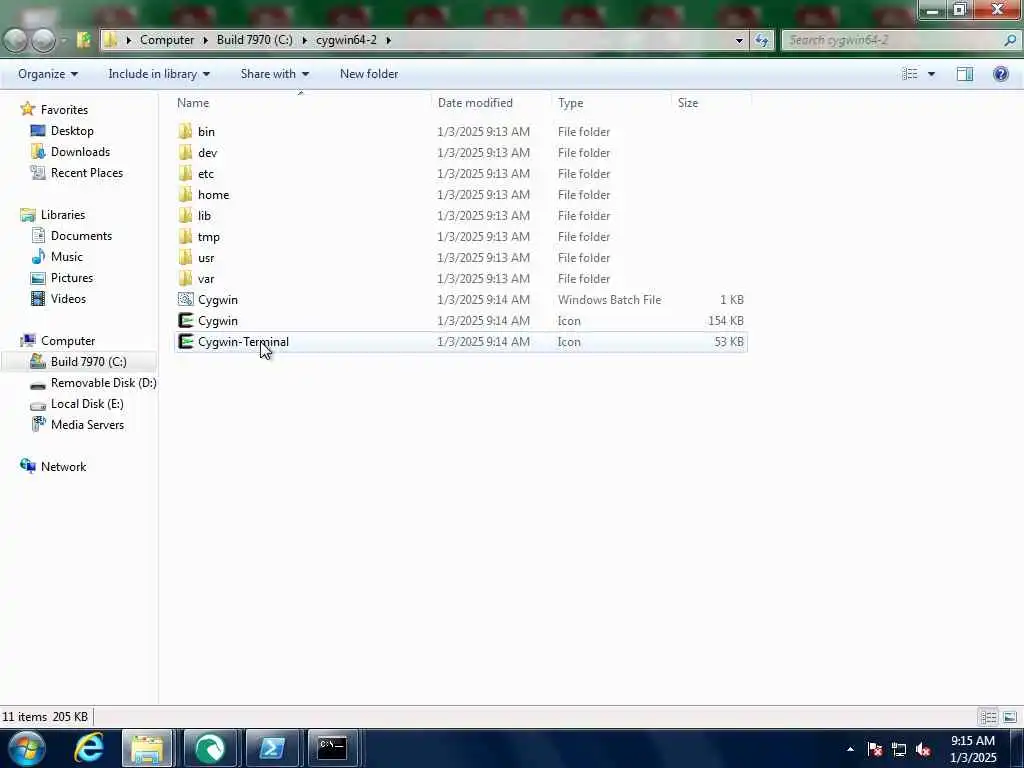Click the Windows Explorer taskbar icon

click(x=147, y=748)
